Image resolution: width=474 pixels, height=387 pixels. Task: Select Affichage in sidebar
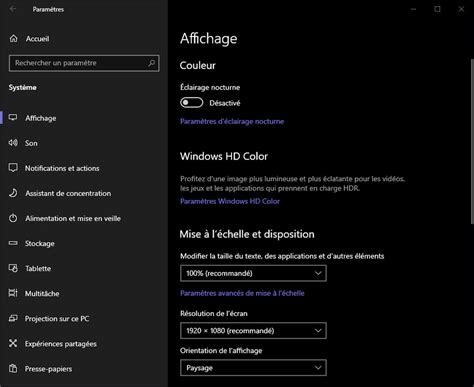click(84, 118)
